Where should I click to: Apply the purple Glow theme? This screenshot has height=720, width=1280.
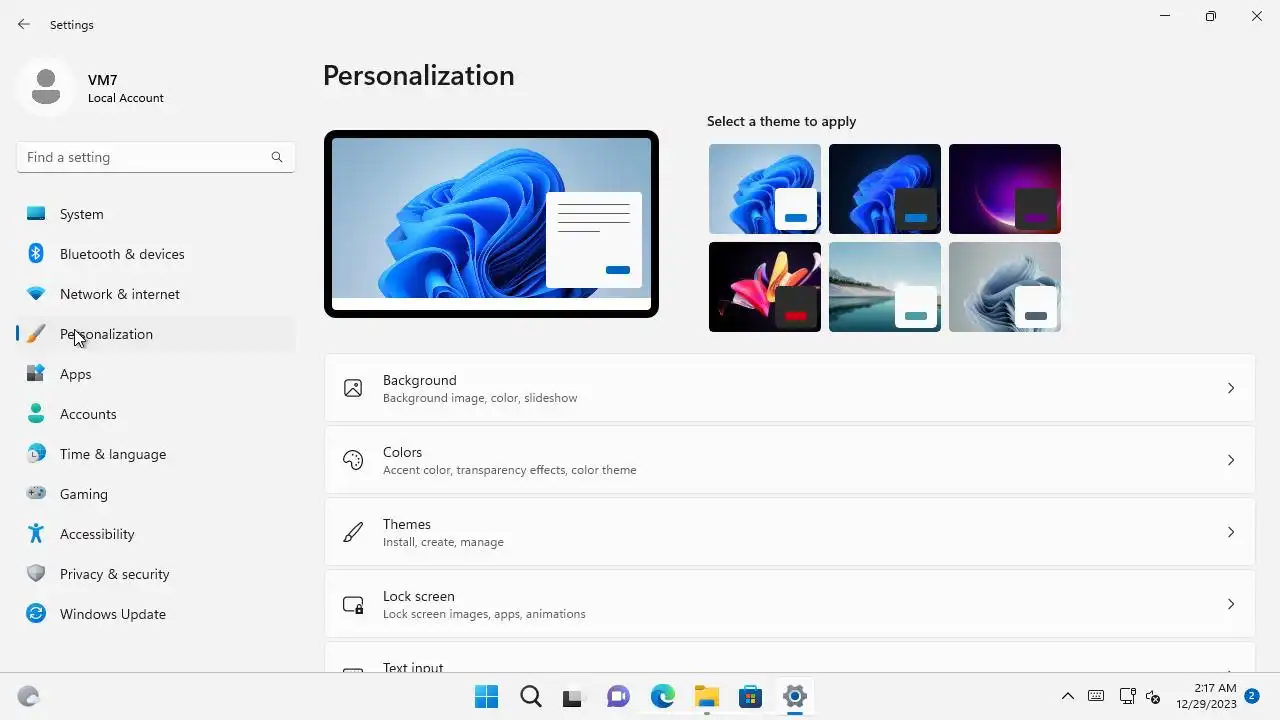(x=1005, y=189)
